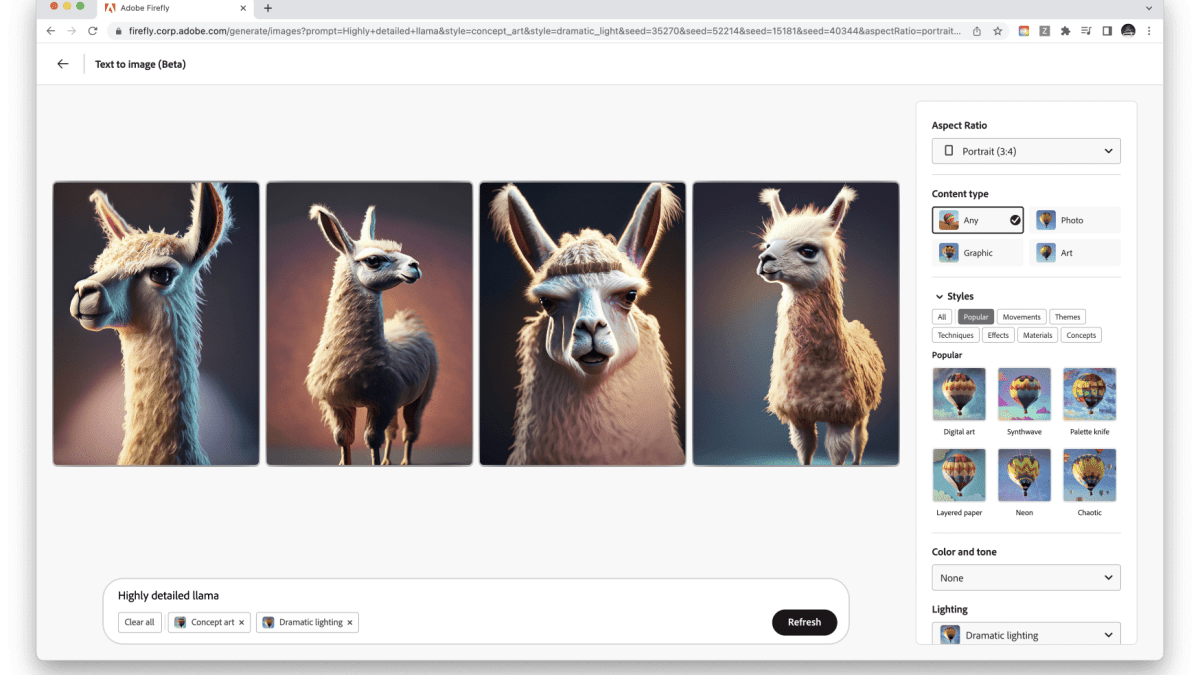Reload the page with browser refresh icon

pos(93,31)
